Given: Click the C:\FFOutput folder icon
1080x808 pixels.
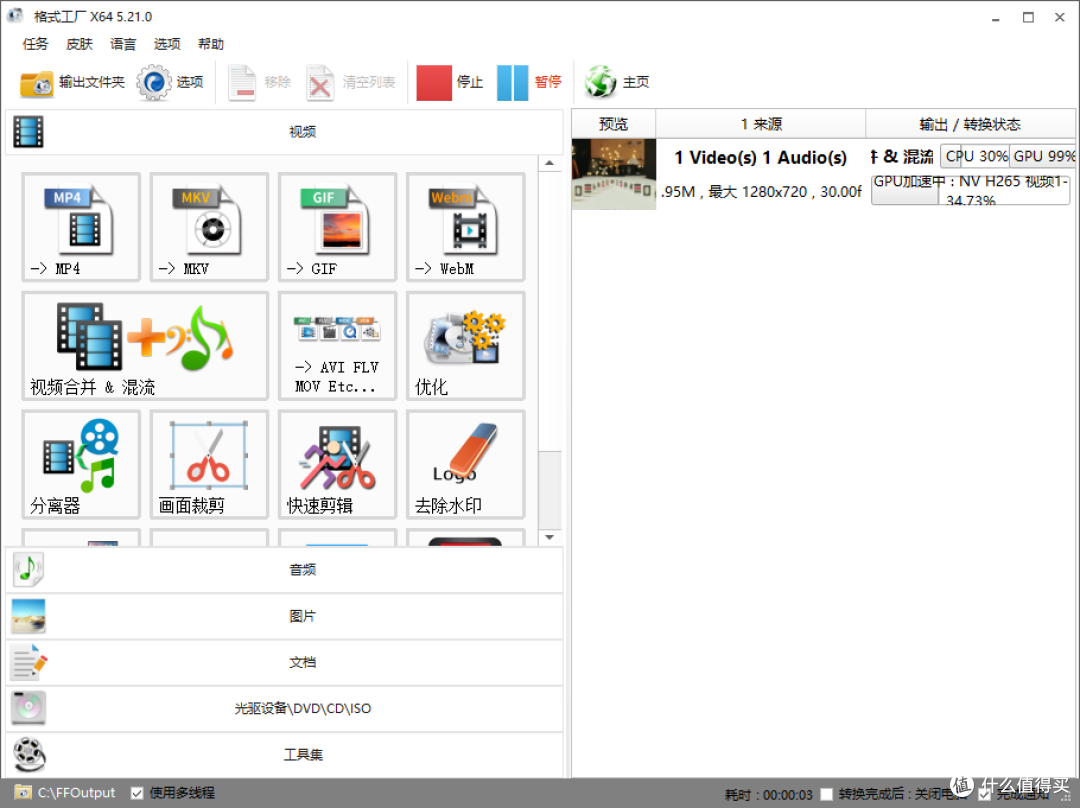Looking at the screenshot, I should (x=23, y=793).
